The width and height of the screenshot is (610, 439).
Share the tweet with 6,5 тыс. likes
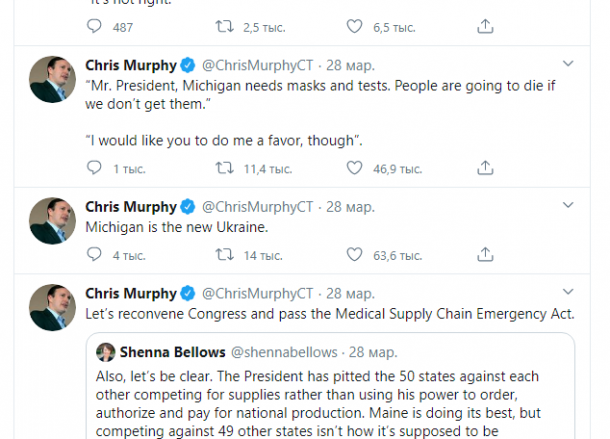tap(485, 26)
